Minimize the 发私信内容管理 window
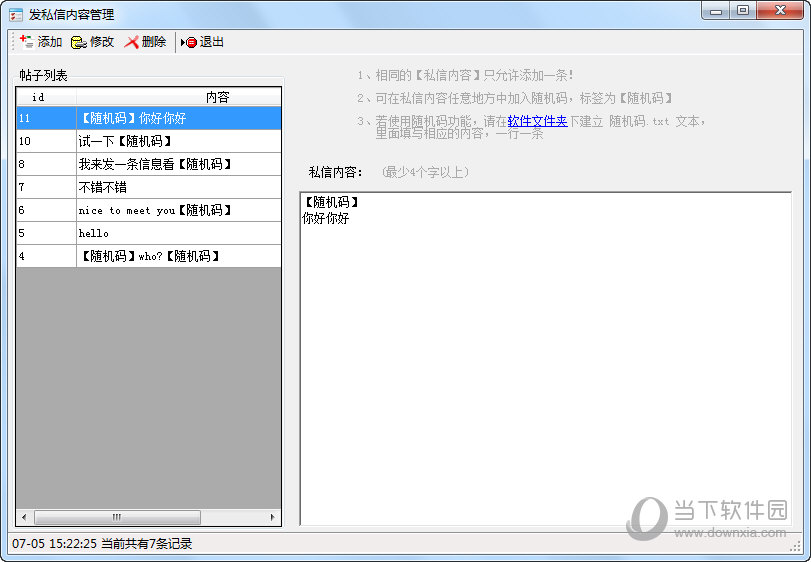Image resolution: width=811 pixels, height=562 pixels. [716, 10]
